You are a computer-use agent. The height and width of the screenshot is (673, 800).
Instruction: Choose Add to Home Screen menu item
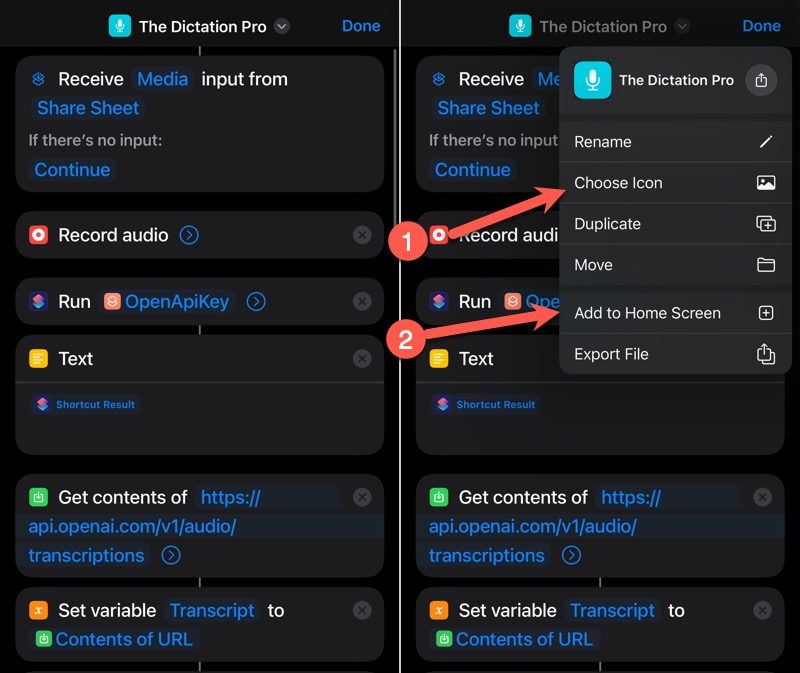tap(675, 313)
